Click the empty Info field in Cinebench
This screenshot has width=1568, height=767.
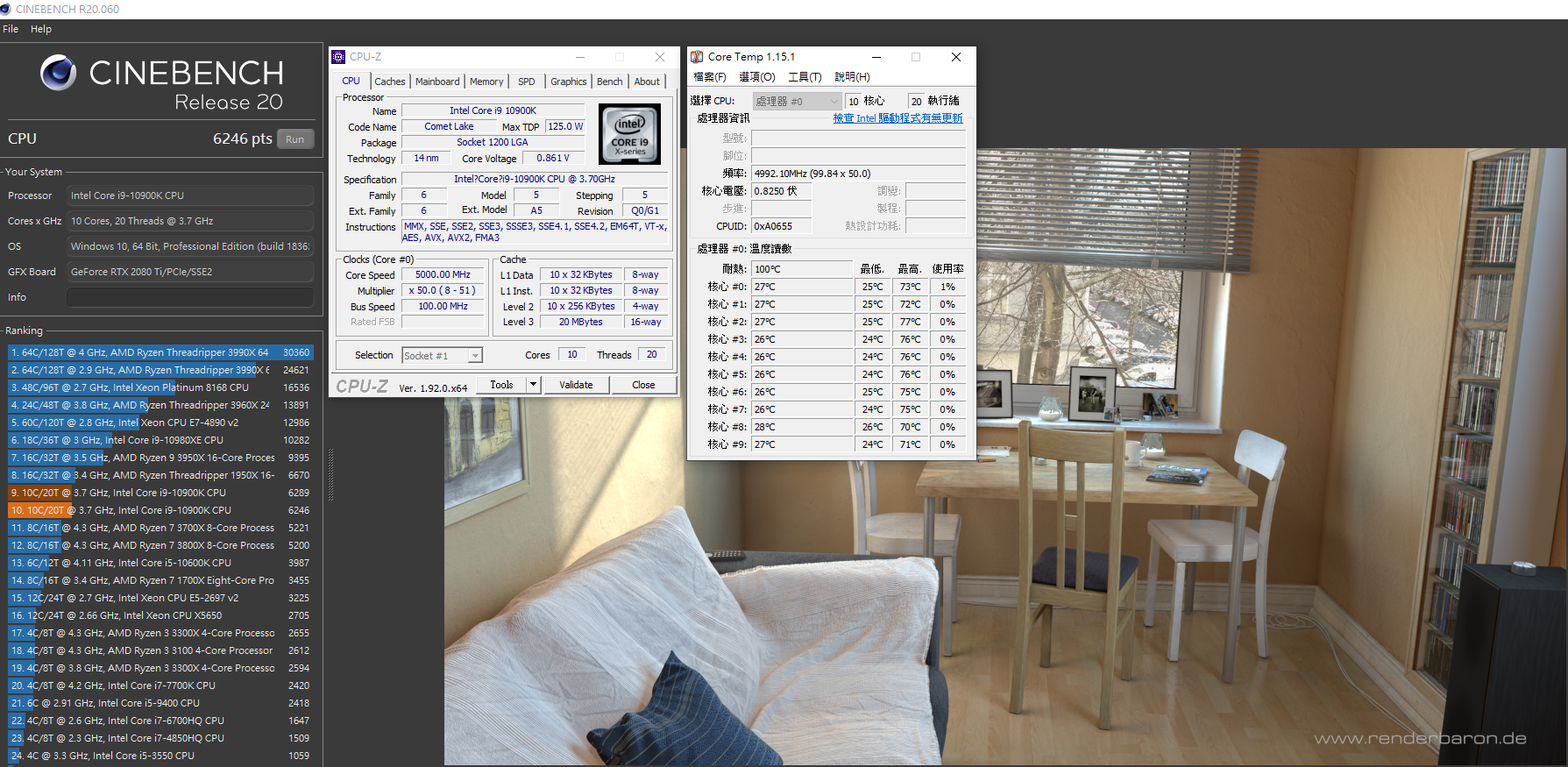[x=190, y=297]
